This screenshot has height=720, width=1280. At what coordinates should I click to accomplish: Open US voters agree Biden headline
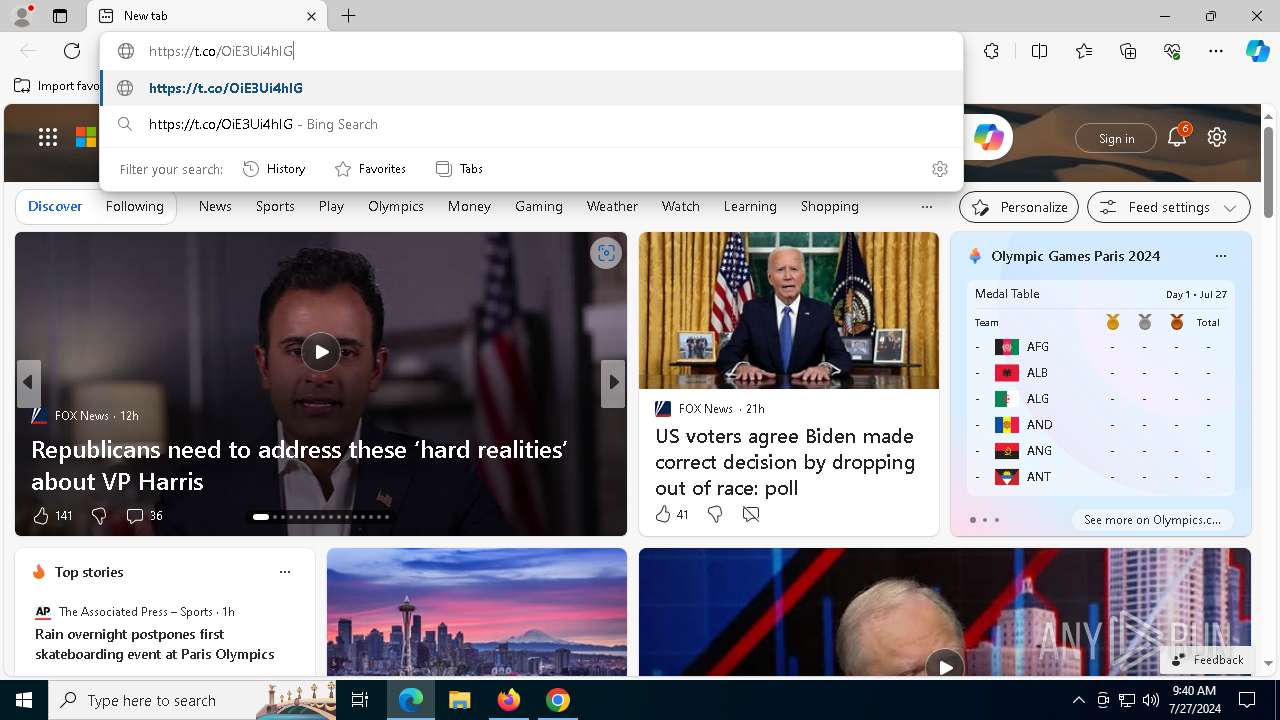[x=785, y=462]
